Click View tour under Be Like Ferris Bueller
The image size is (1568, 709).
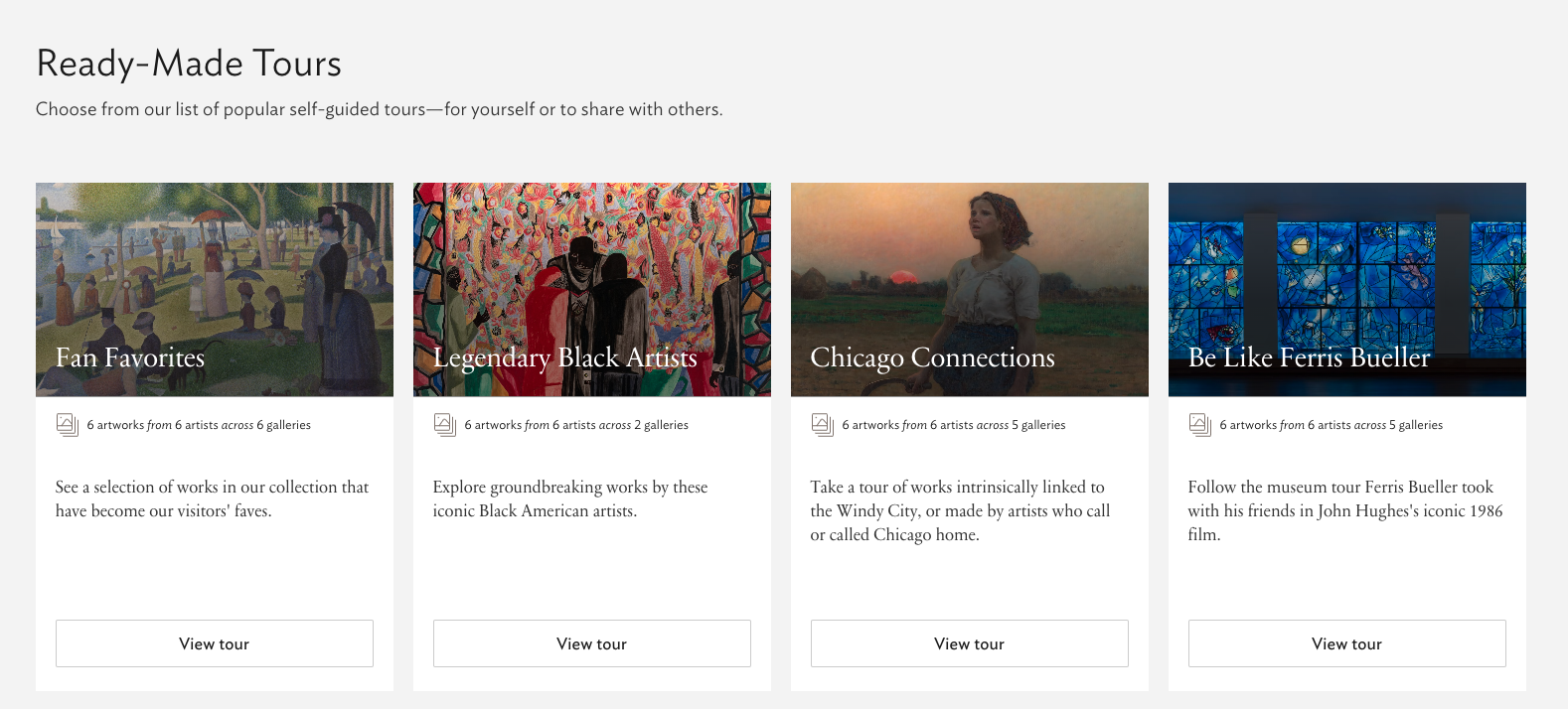[1346, 643]
